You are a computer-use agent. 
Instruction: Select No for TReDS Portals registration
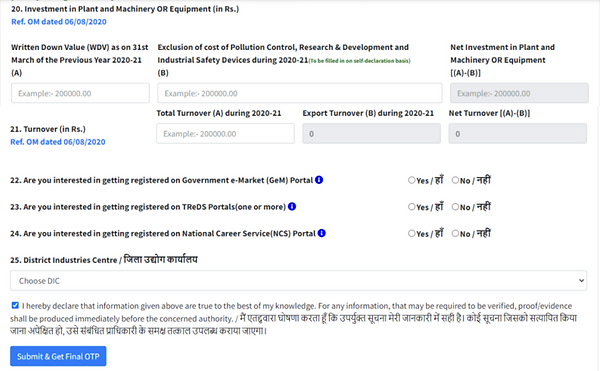455,207
